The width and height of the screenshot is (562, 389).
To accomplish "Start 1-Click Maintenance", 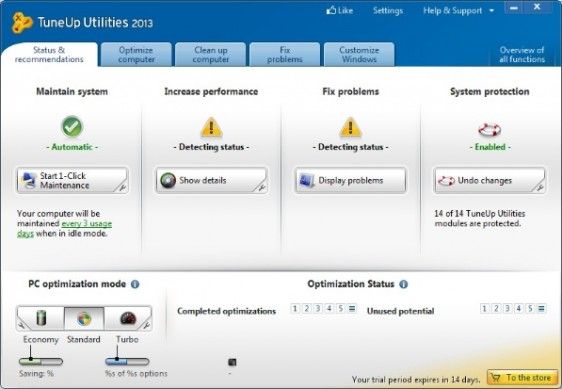I will pos(72,180).
